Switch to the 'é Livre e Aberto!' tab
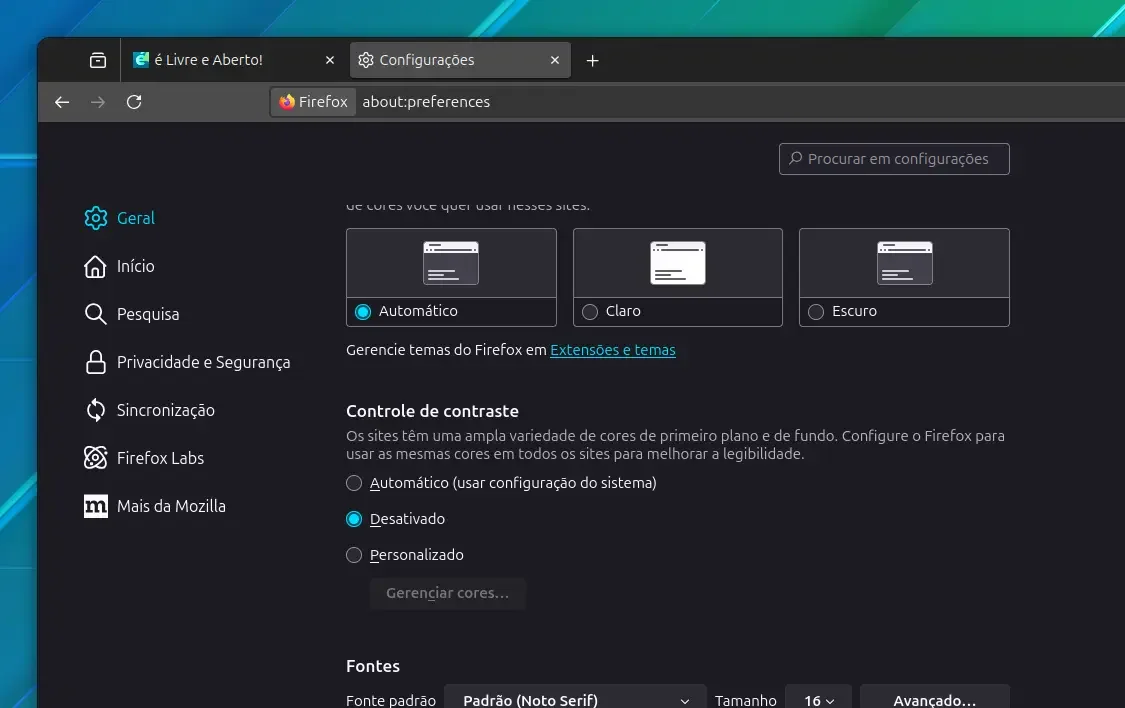 point(235,60)
